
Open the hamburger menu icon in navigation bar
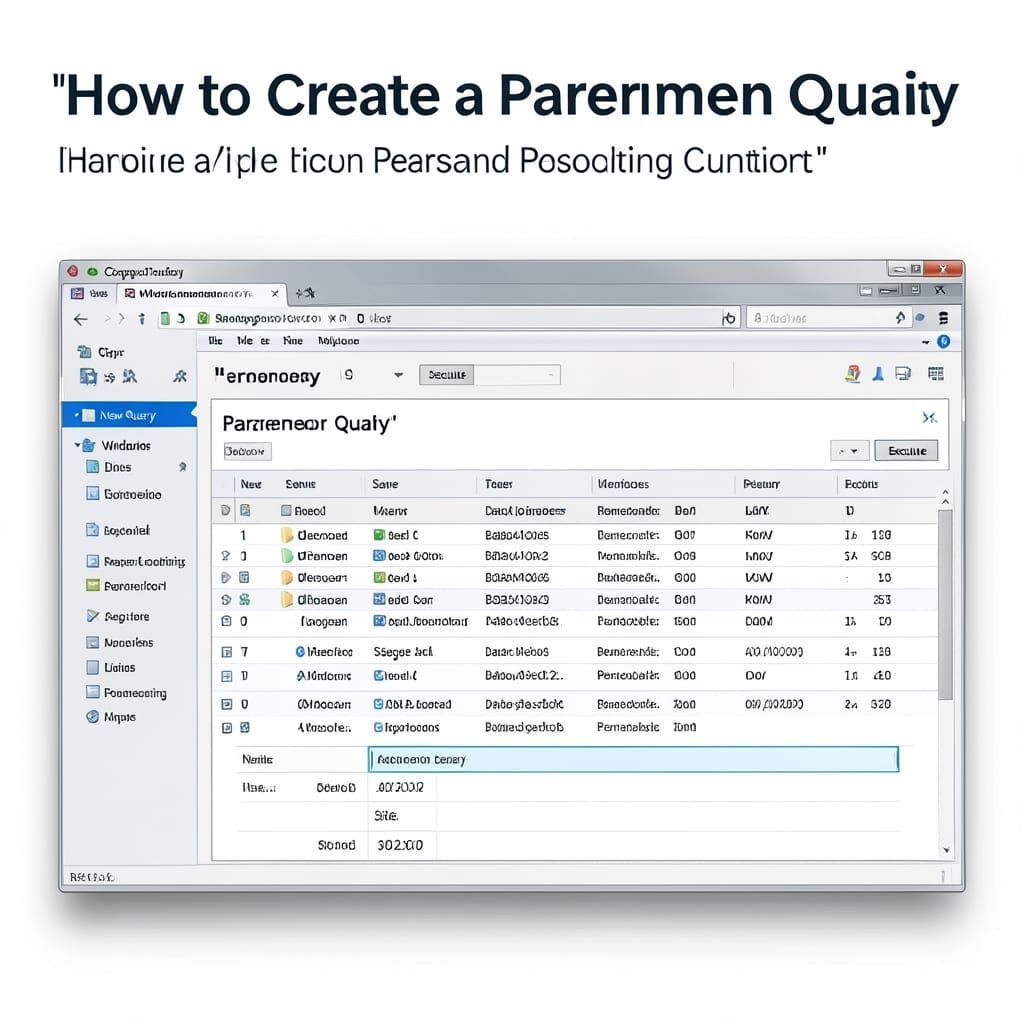pyautogui.click(x=943, y=318)
